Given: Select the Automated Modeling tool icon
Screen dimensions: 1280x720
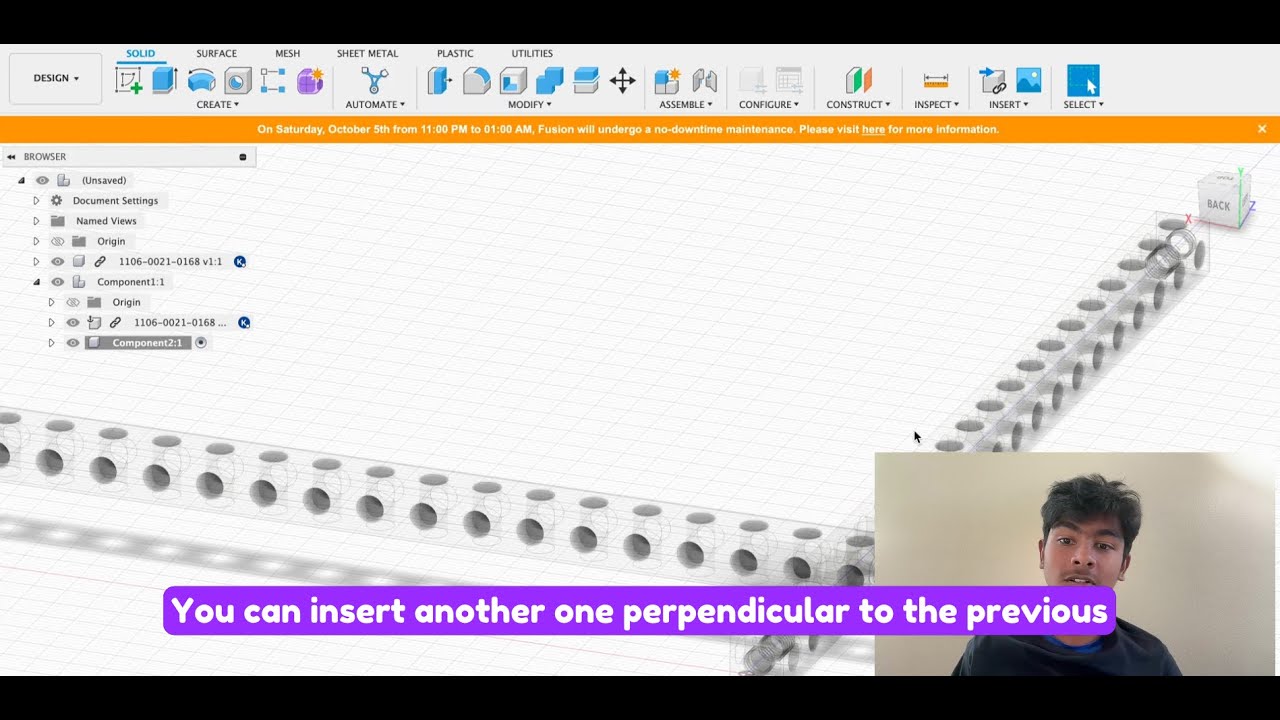Looking at the screenshot, I should [374, 81].
